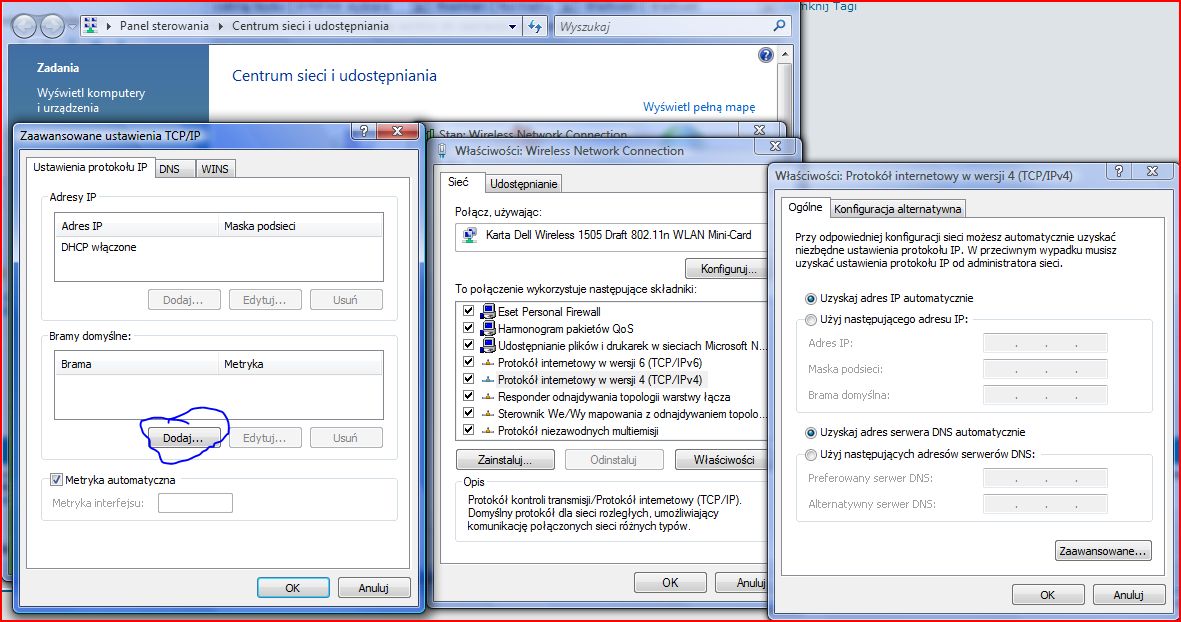Click the Dell Wireless adapter icon
Screen dimensions: 1181x622
pos(470,235)
